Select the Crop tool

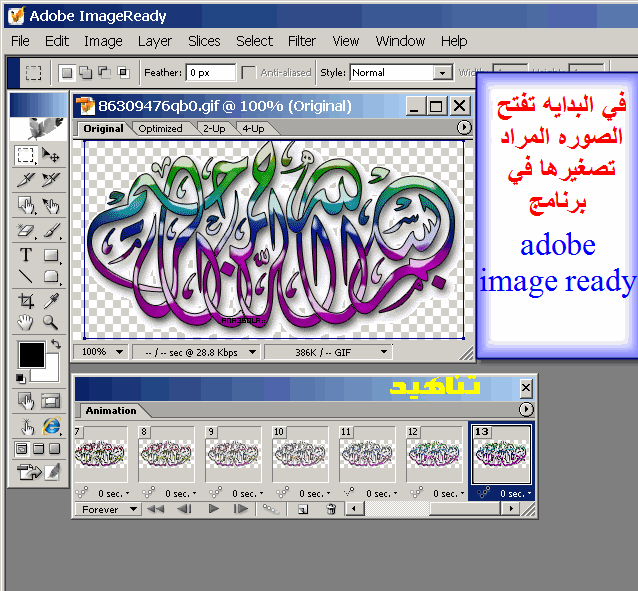[x=26, y=301]
